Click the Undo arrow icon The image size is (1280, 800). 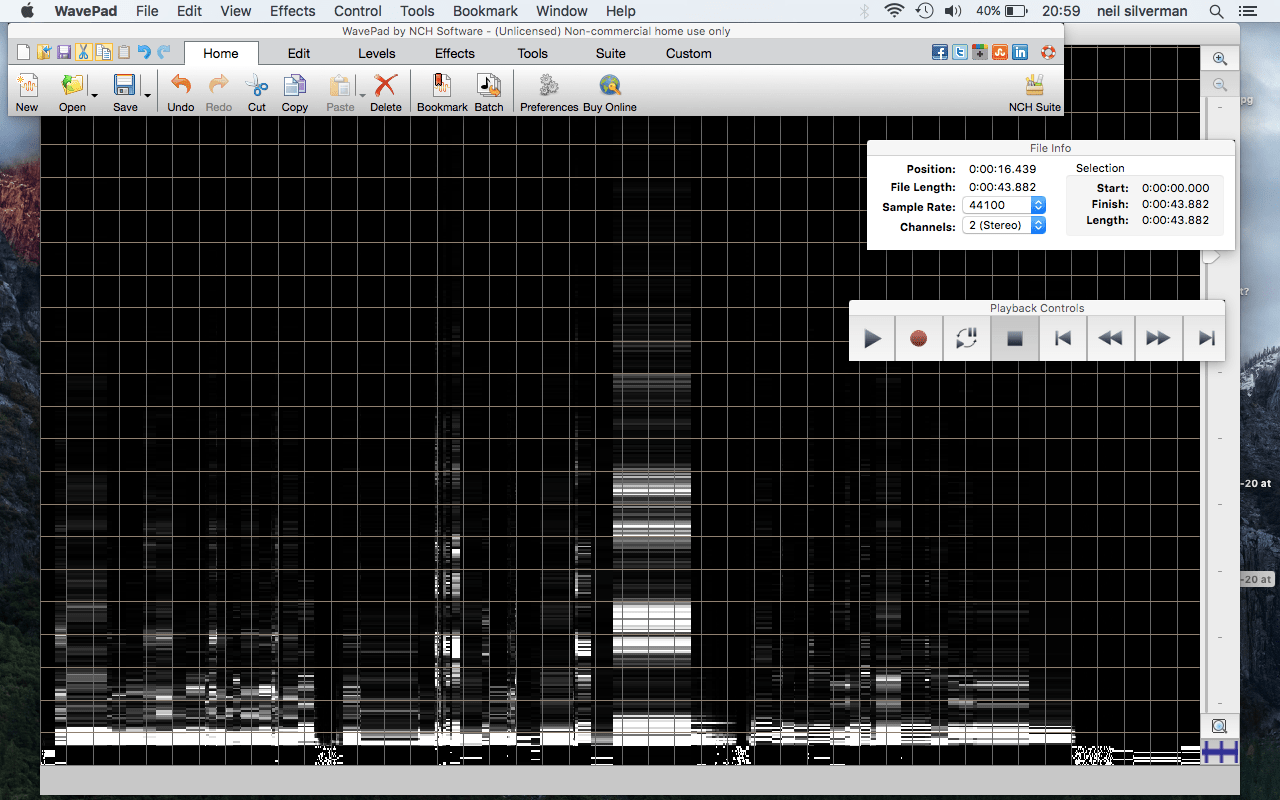(x=181, y=92)
